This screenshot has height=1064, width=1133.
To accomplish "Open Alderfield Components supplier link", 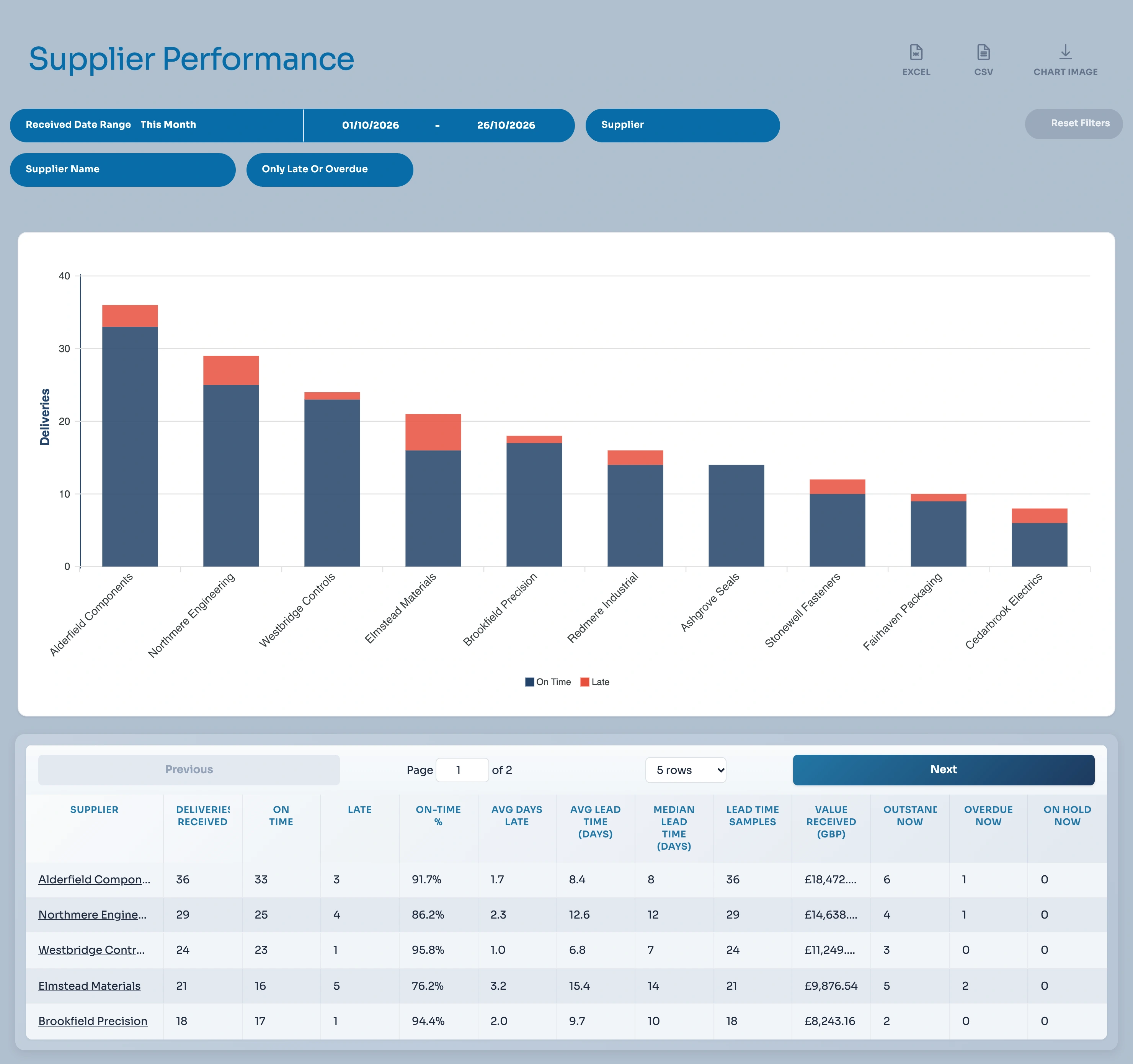I will pyautogui.click(x=94, y=880).
